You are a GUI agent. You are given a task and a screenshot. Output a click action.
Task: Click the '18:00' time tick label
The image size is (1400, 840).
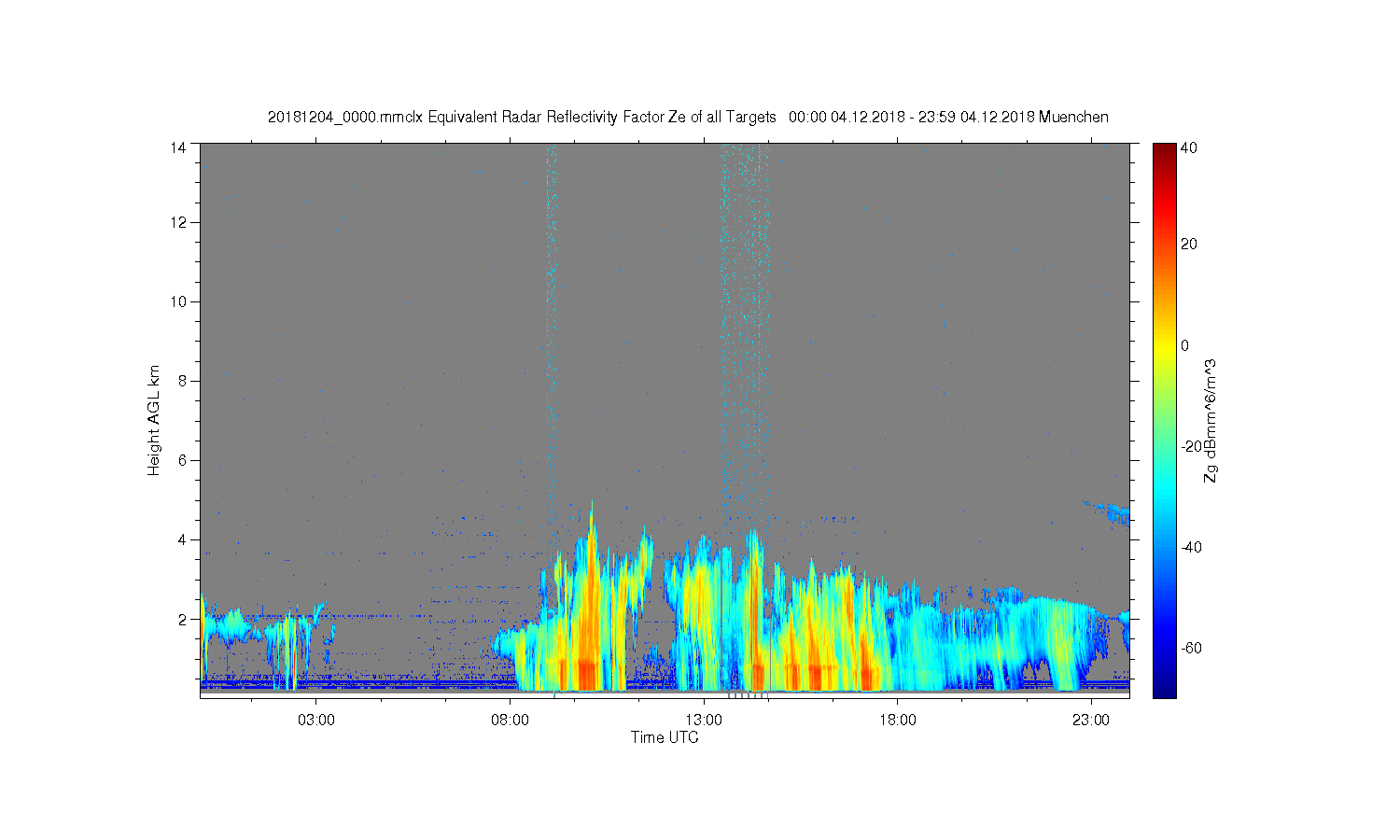898,721
